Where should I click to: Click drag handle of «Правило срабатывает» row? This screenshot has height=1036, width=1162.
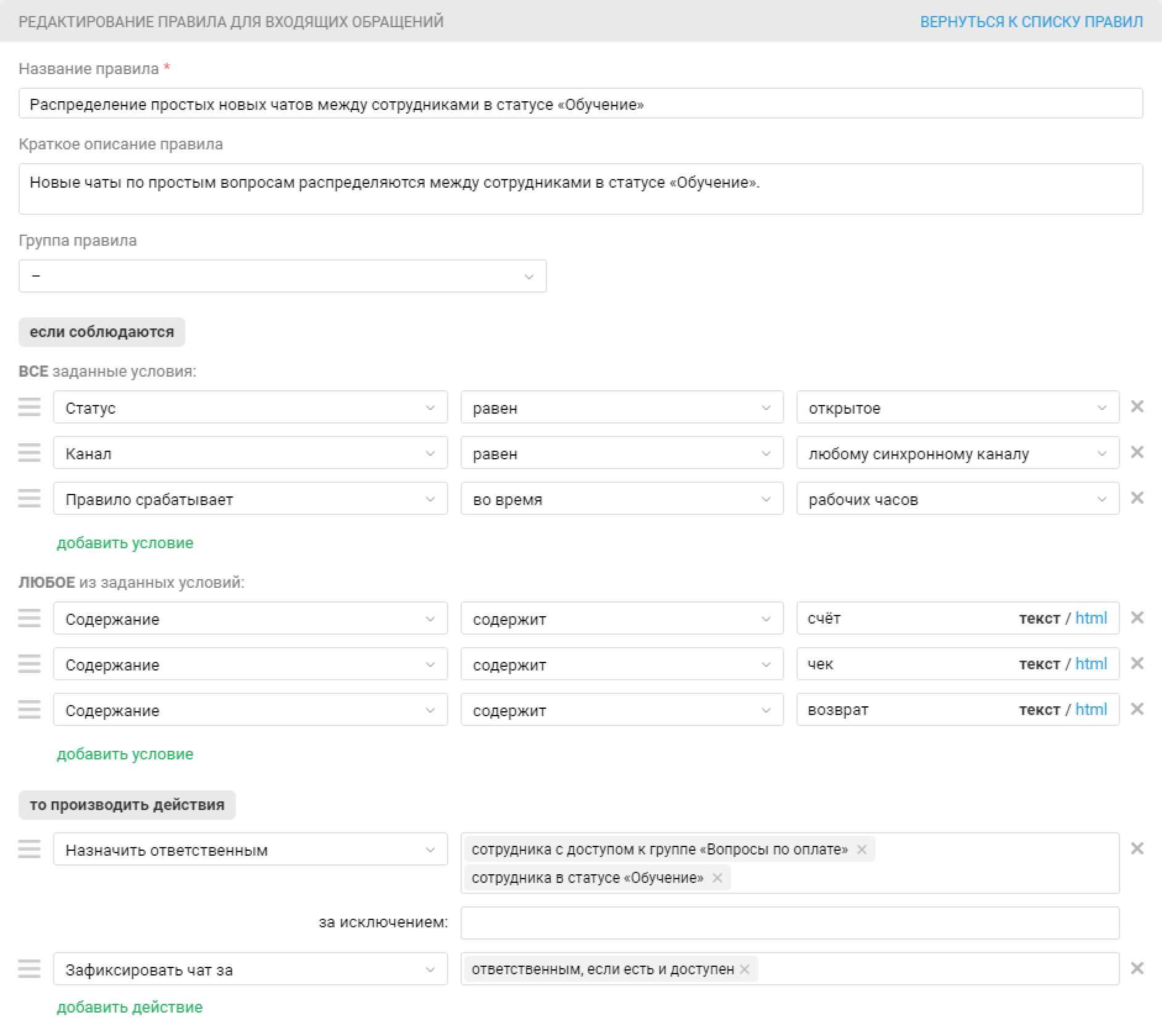tap(29, 498)
